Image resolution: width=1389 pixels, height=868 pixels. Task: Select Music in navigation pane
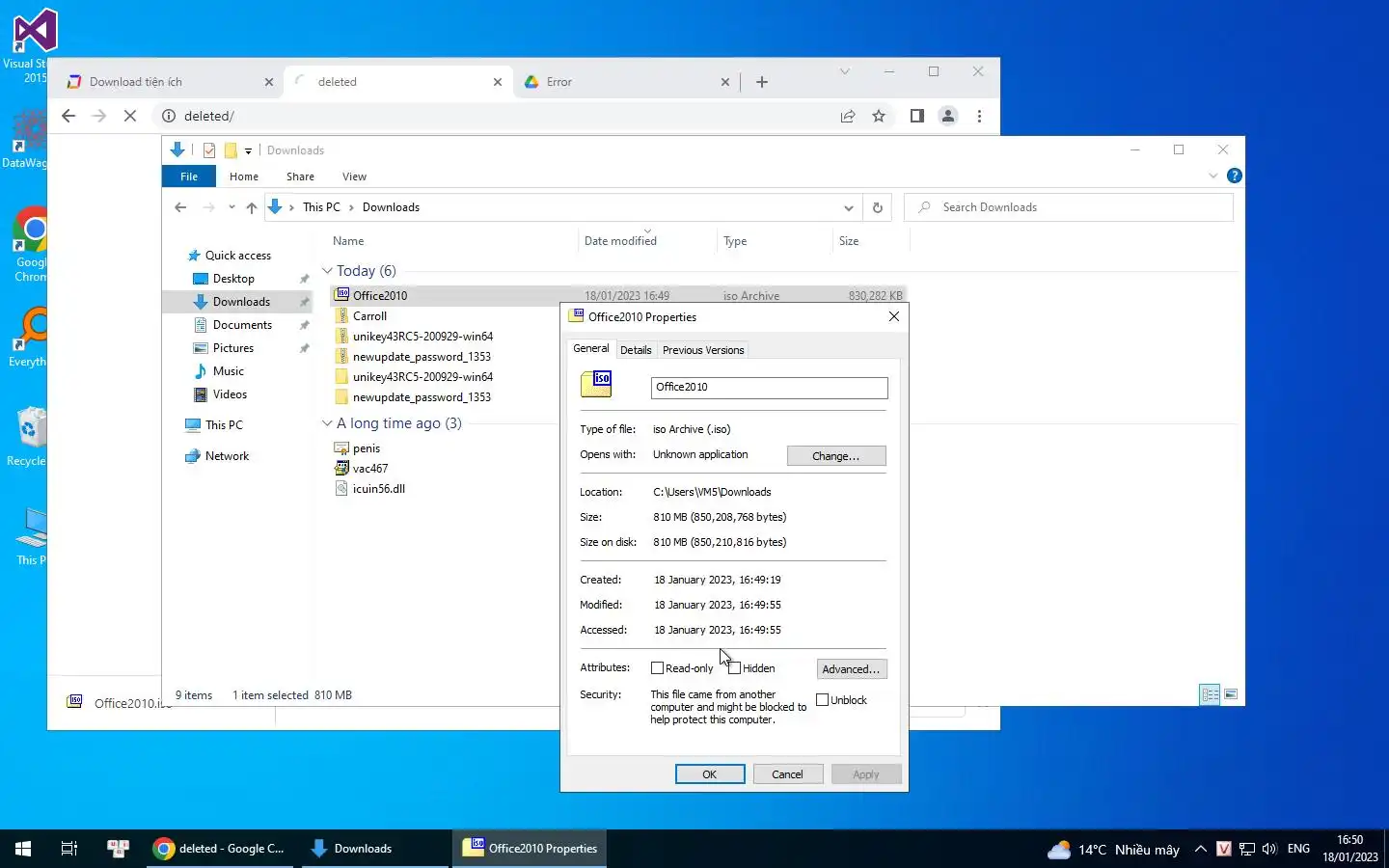[x=228, y=371]
